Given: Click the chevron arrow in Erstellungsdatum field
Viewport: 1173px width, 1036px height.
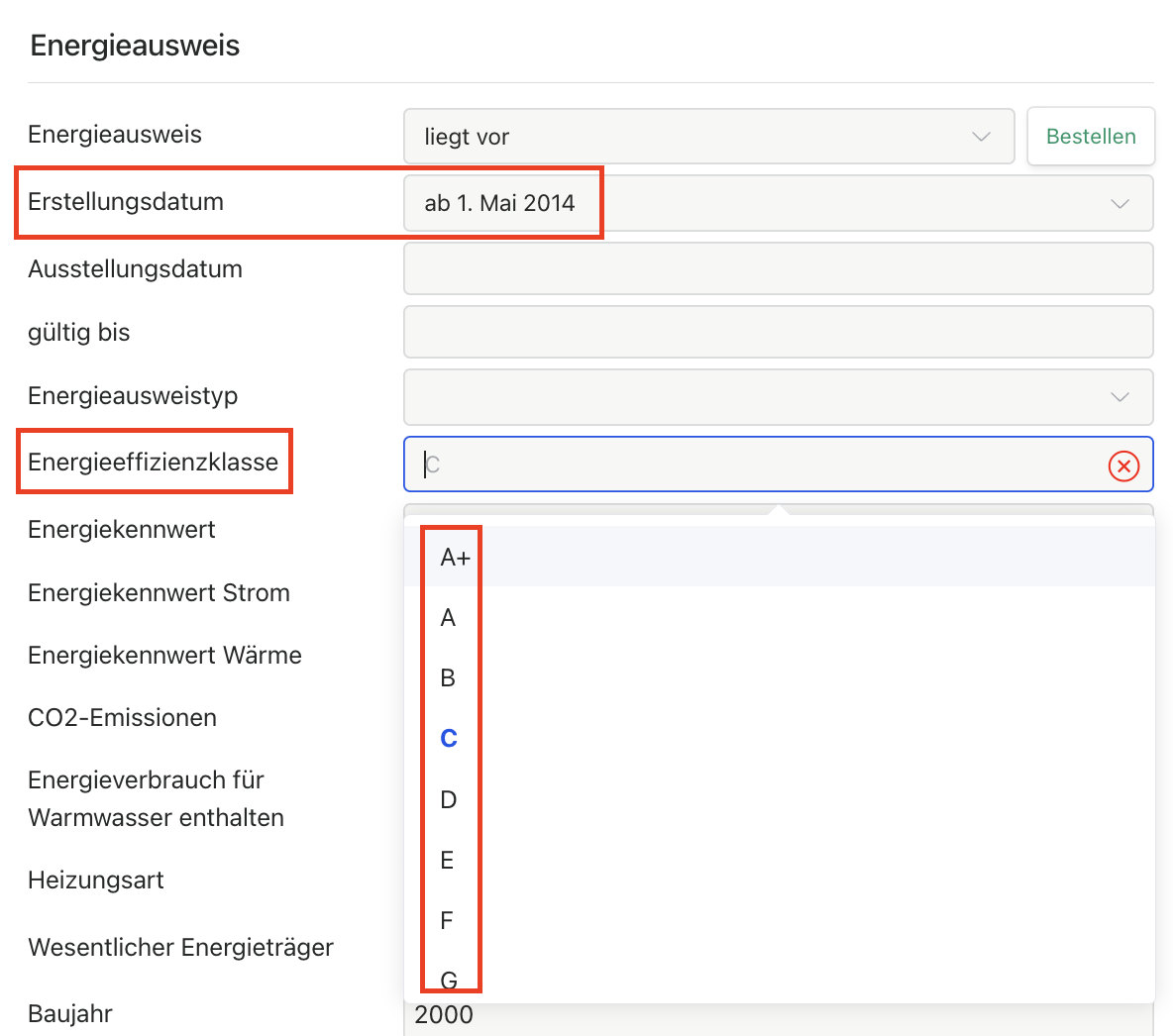Looking at the screenshot, I should [x=1120, y=204].
